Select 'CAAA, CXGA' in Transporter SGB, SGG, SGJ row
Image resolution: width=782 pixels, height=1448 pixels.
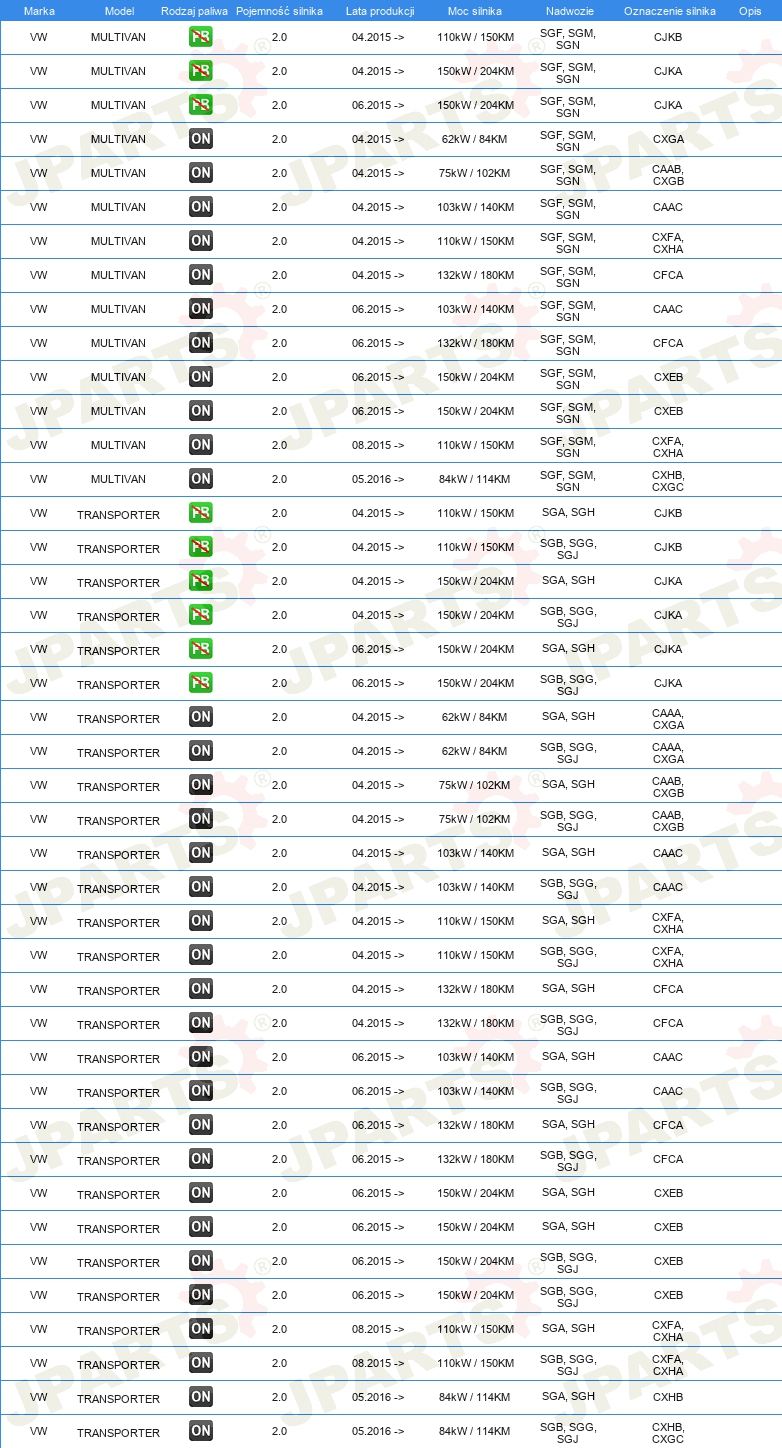pos(668,752)
